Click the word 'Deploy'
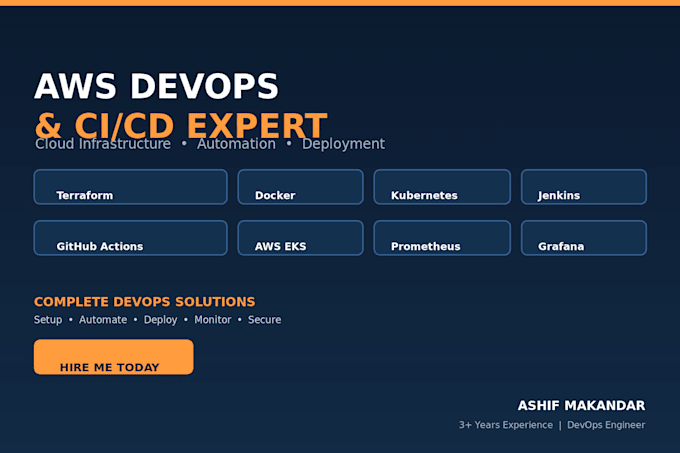Viewport: 680px width, 453px height. [x=160, y=320]
